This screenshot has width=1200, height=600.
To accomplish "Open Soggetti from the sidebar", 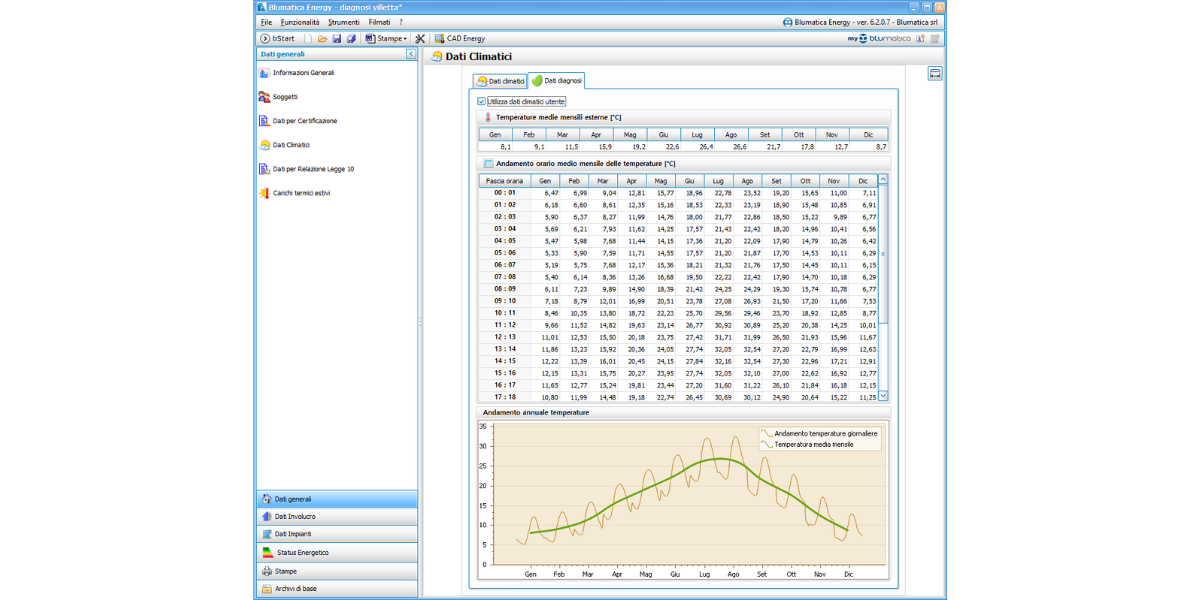I will point(284,97).
